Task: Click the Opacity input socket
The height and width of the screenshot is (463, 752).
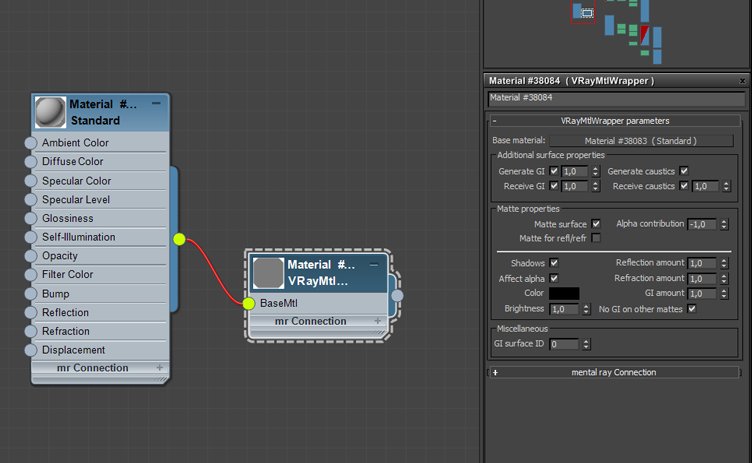Action: pyautogui.click(x=31, y=256)
